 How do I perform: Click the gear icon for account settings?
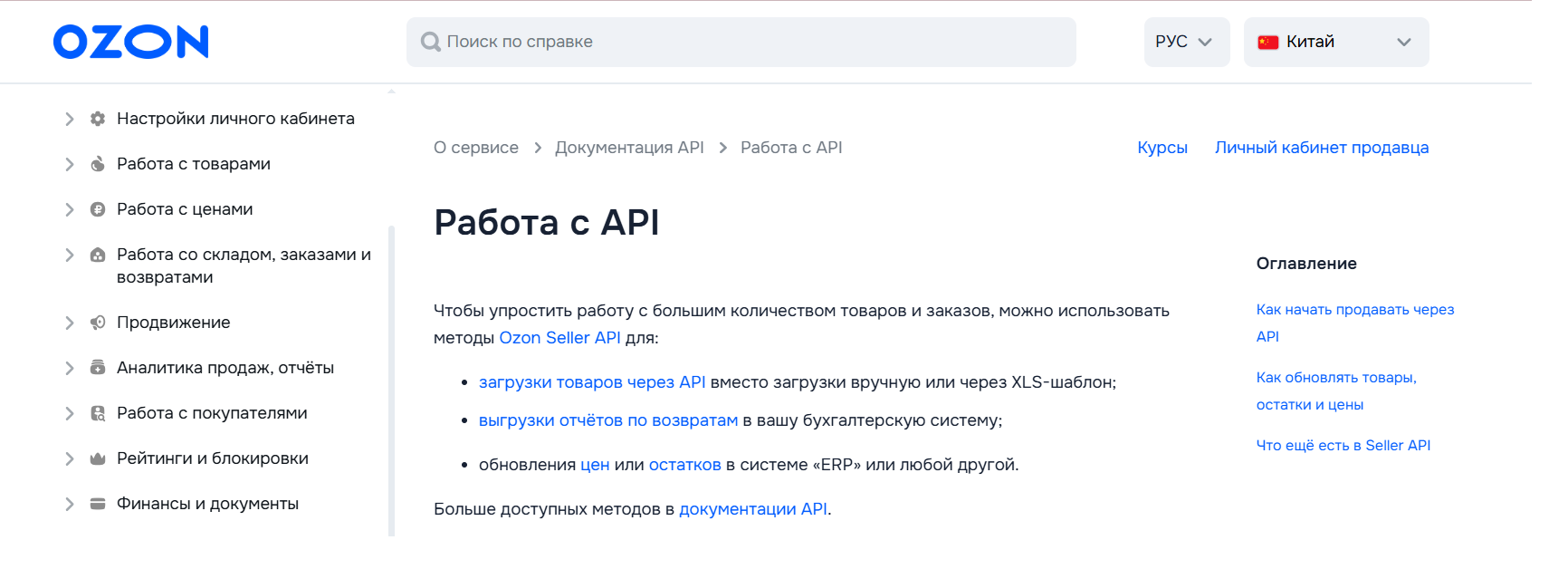coord(98,119)
